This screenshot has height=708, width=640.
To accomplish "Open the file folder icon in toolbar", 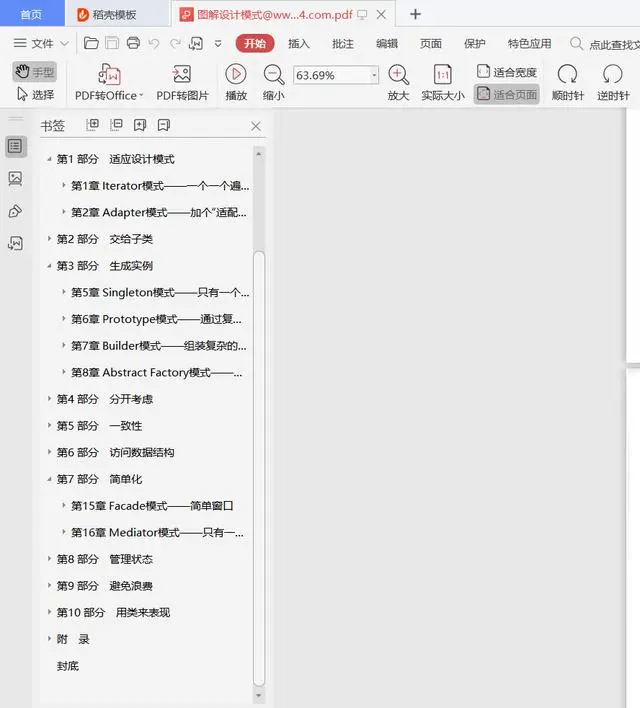I will point(91,43).
